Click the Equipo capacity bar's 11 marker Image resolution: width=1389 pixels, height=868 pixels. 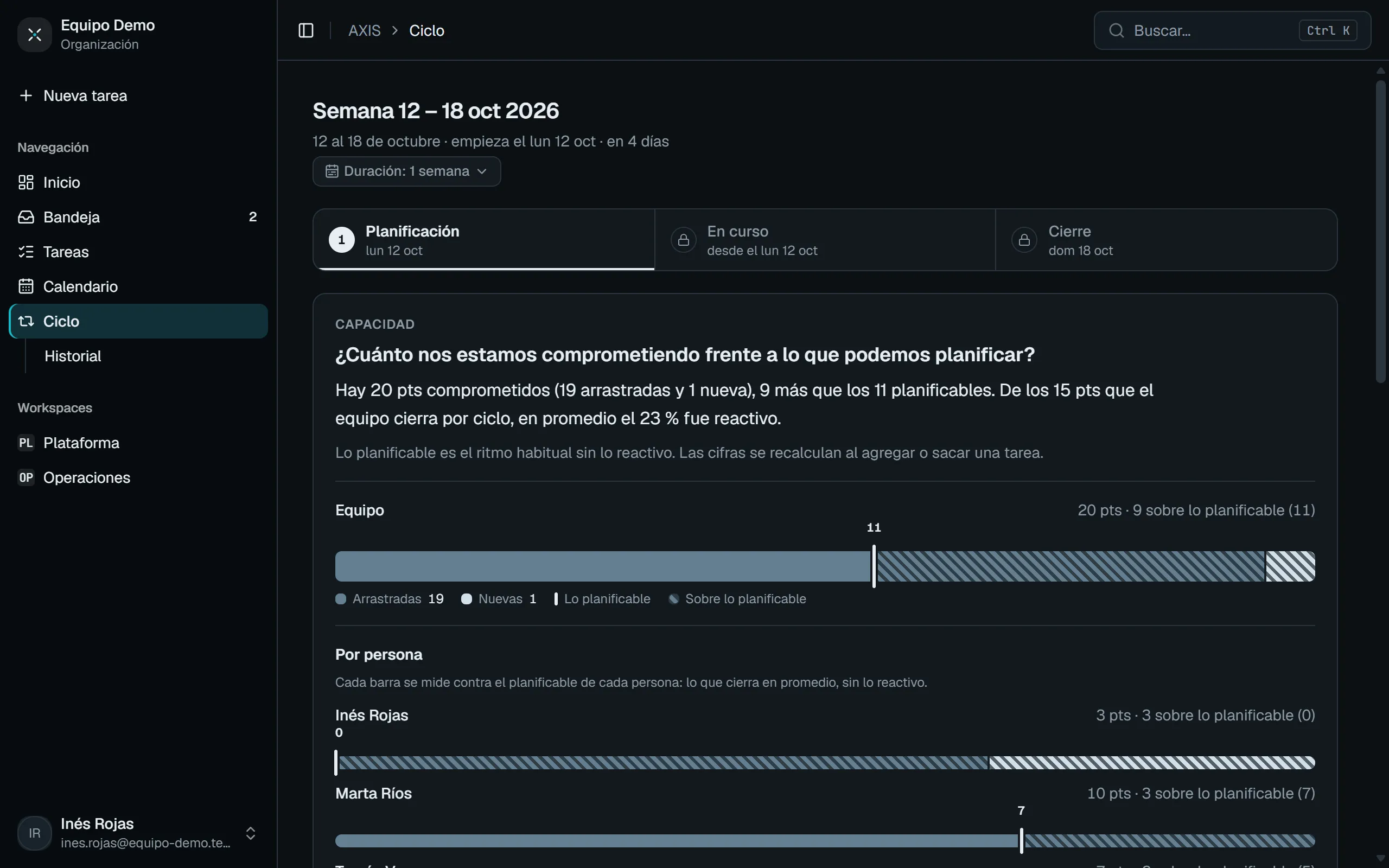click(874, 566)
